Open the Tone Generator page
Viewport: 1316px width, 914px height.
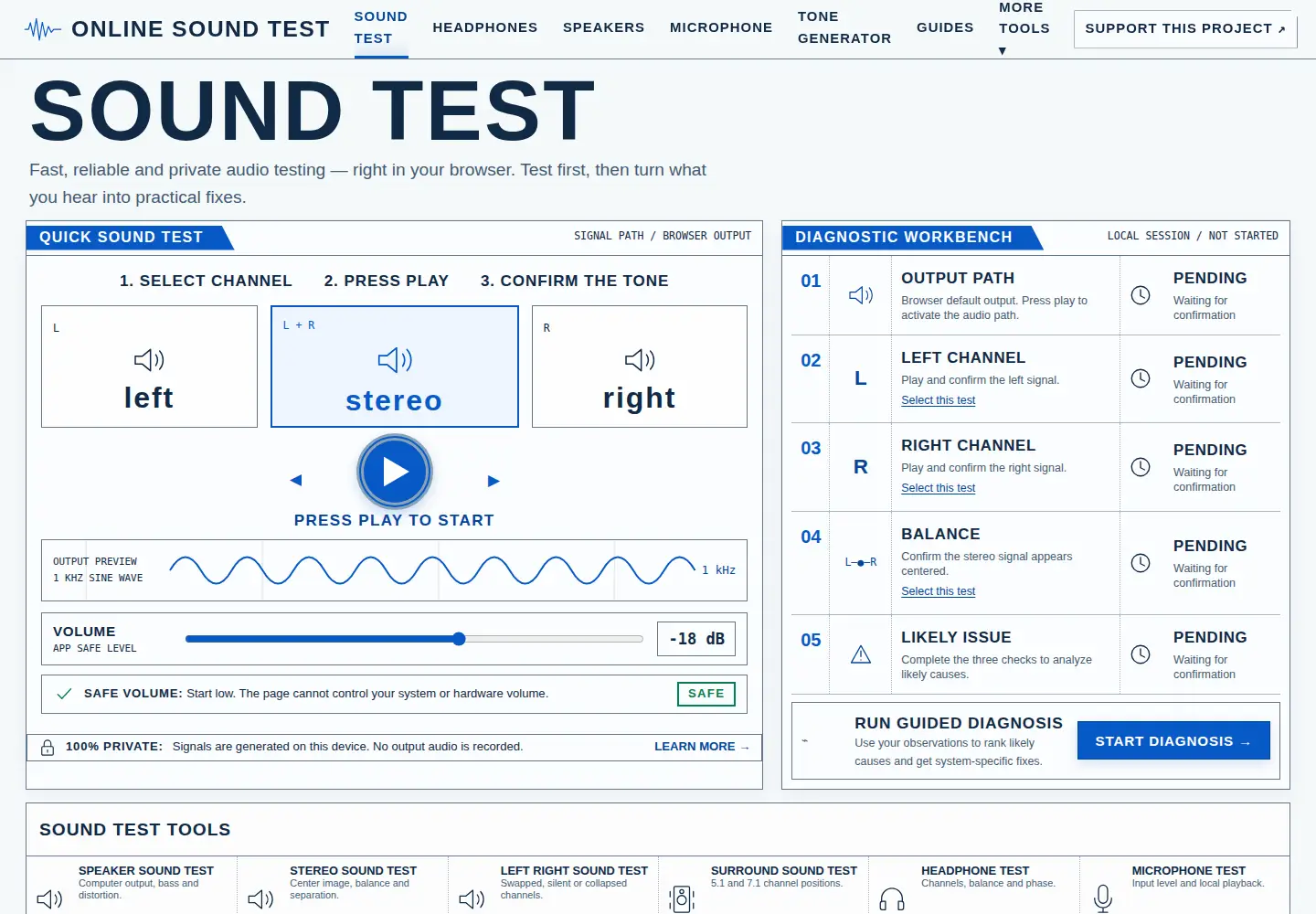point(844,27)
